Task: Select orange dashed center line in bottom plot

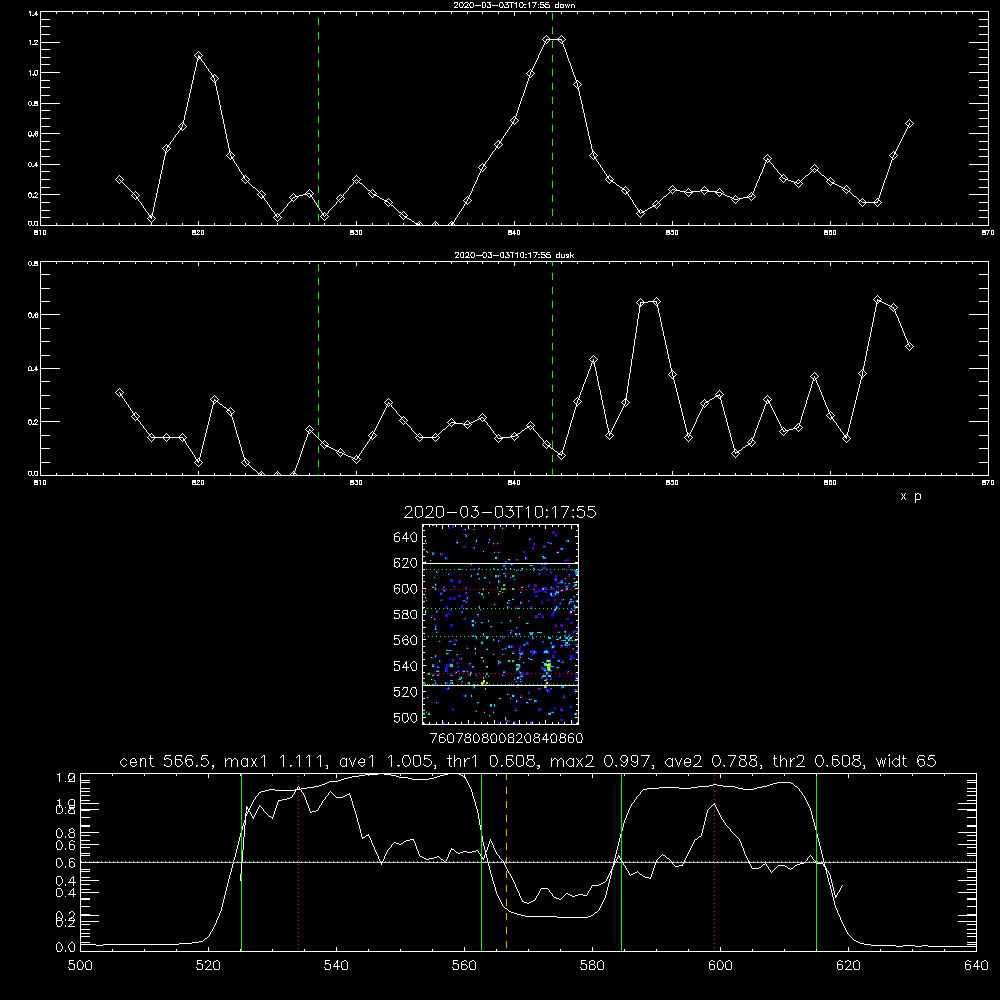Action: pos(506,861)
